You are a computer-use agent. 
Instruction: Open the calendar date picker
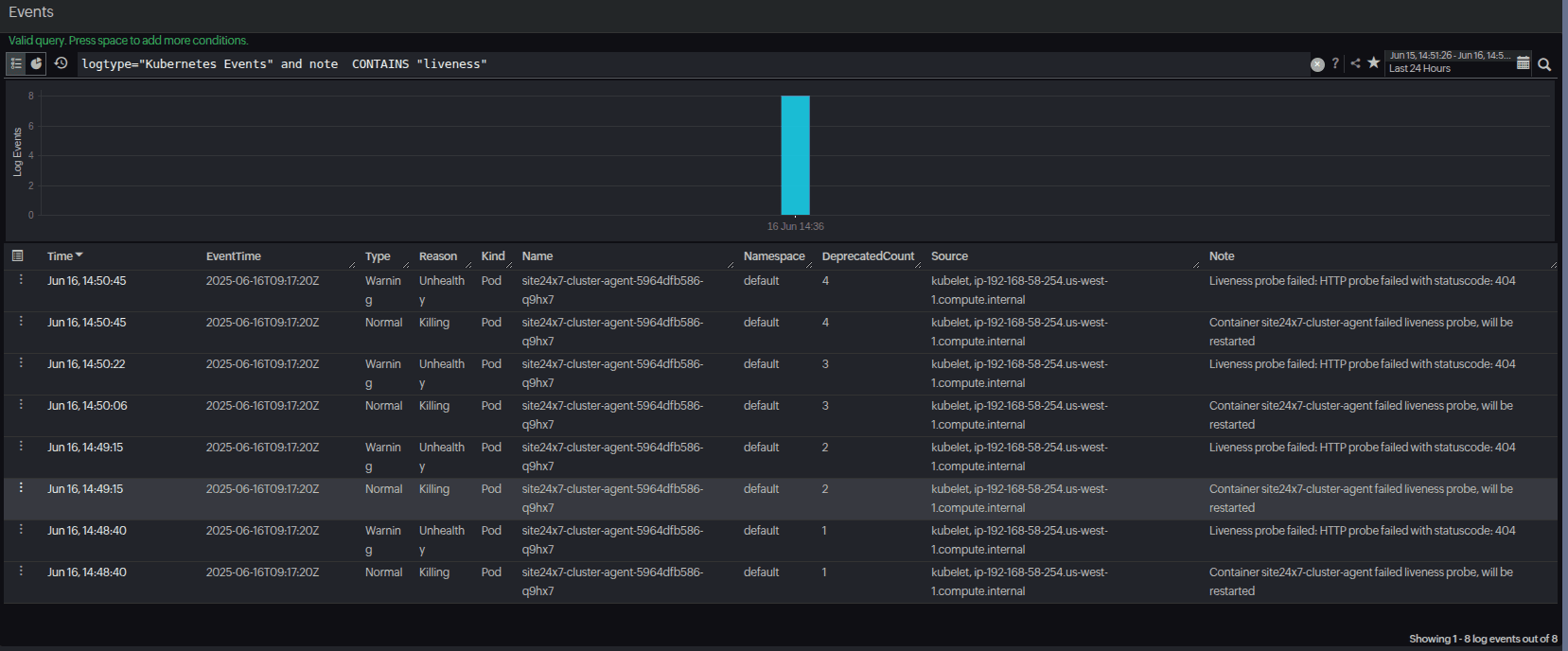pos(1523,63)
